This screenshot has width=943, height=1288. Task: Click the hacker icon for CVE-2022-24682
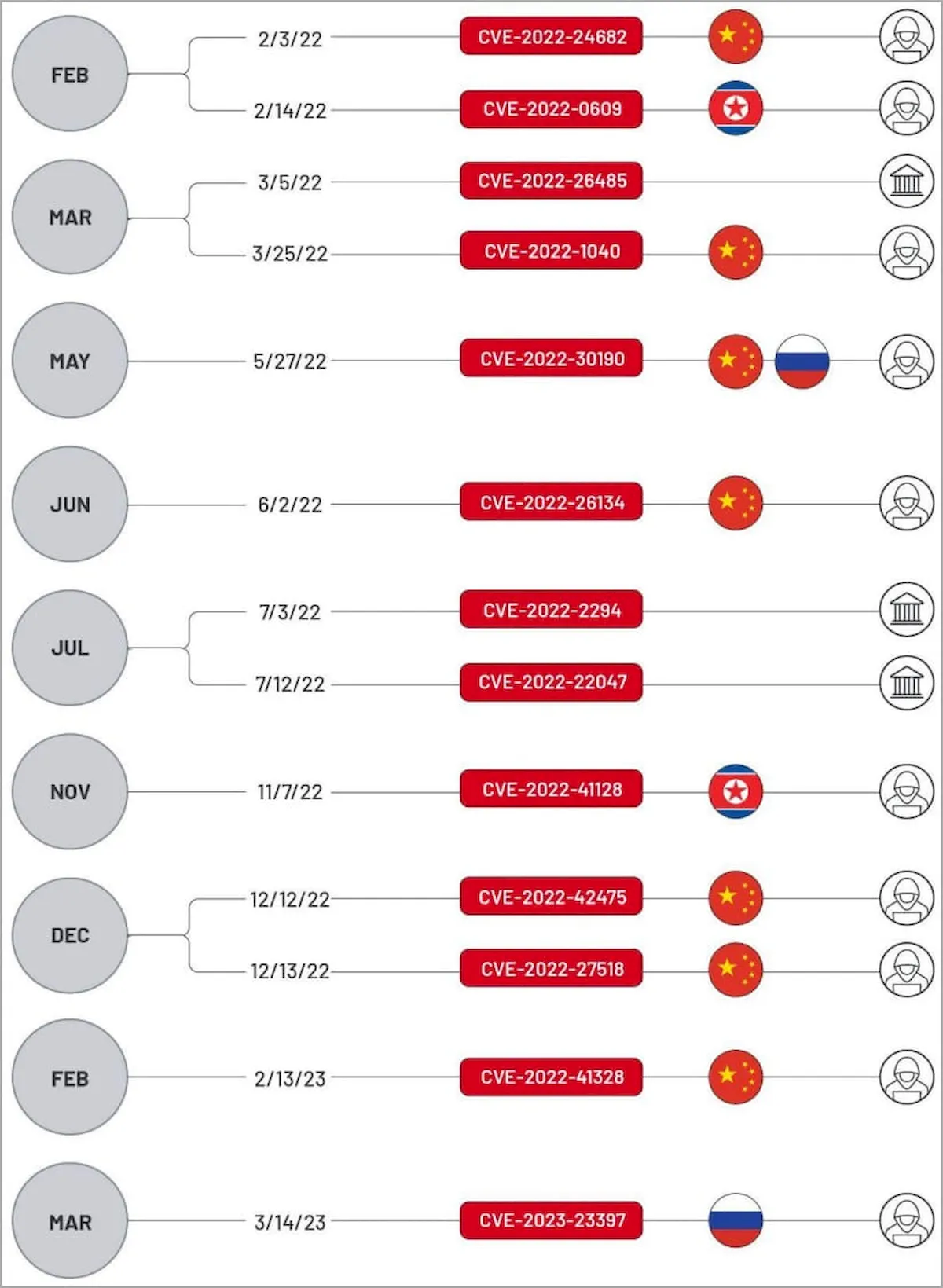(x=906, y=37)
